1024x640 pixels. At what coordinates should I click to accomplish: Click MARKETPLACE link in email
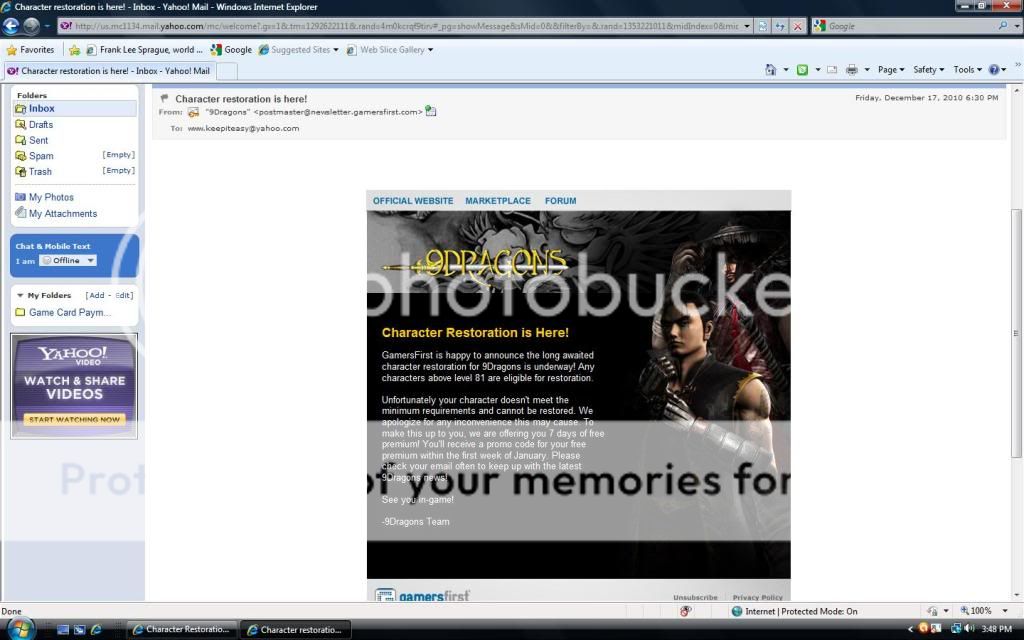point(498,200)
